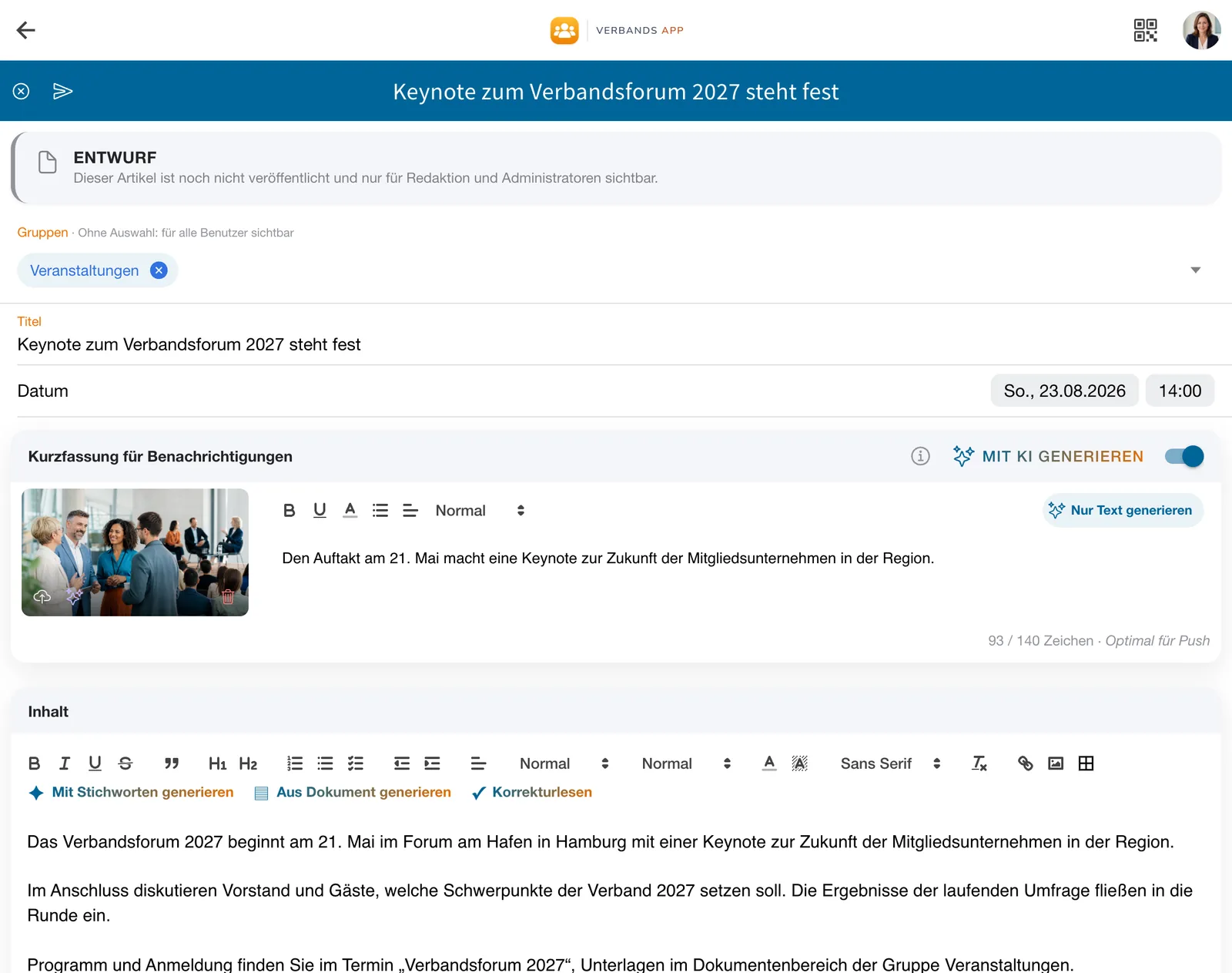Go back with the arrow icon

click(26, 30)
